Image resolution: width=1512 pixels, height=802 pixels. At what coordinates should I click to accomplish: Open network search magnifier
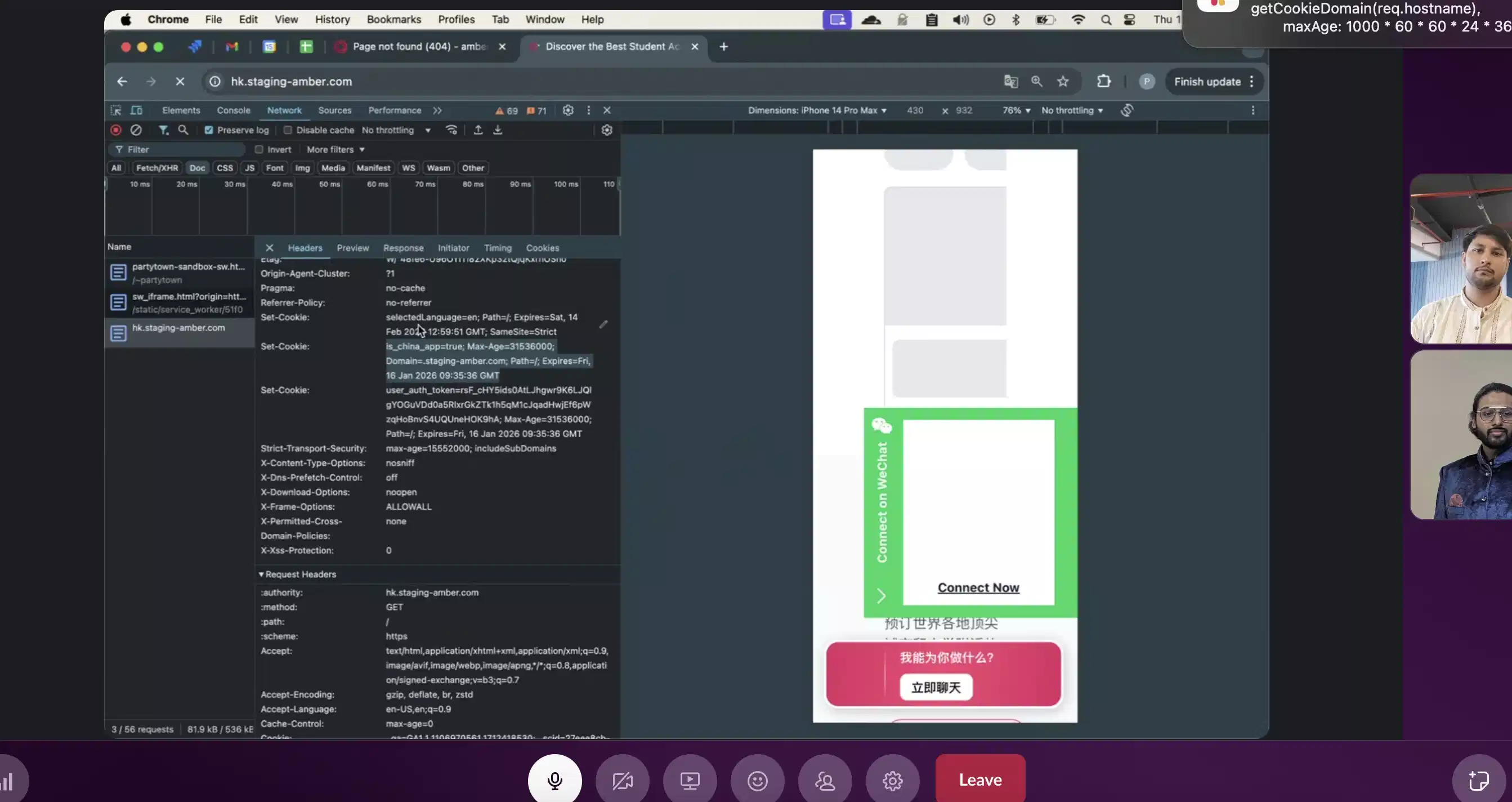(183, 130)
